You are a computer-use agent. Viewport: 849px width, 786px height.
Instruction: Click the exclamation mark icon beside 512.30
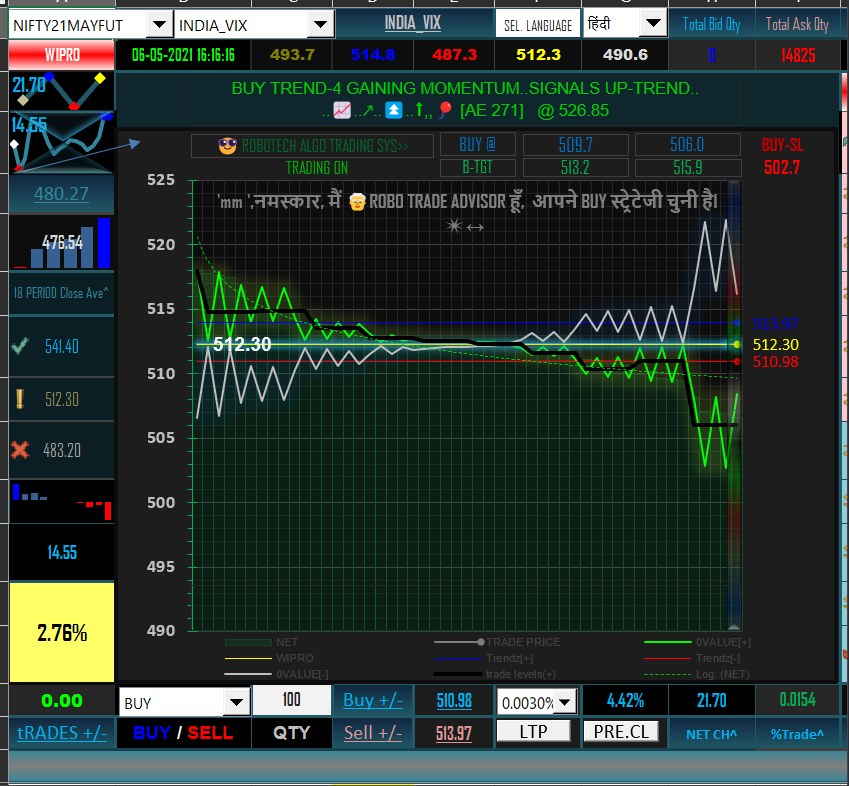[x=19, y=398]
